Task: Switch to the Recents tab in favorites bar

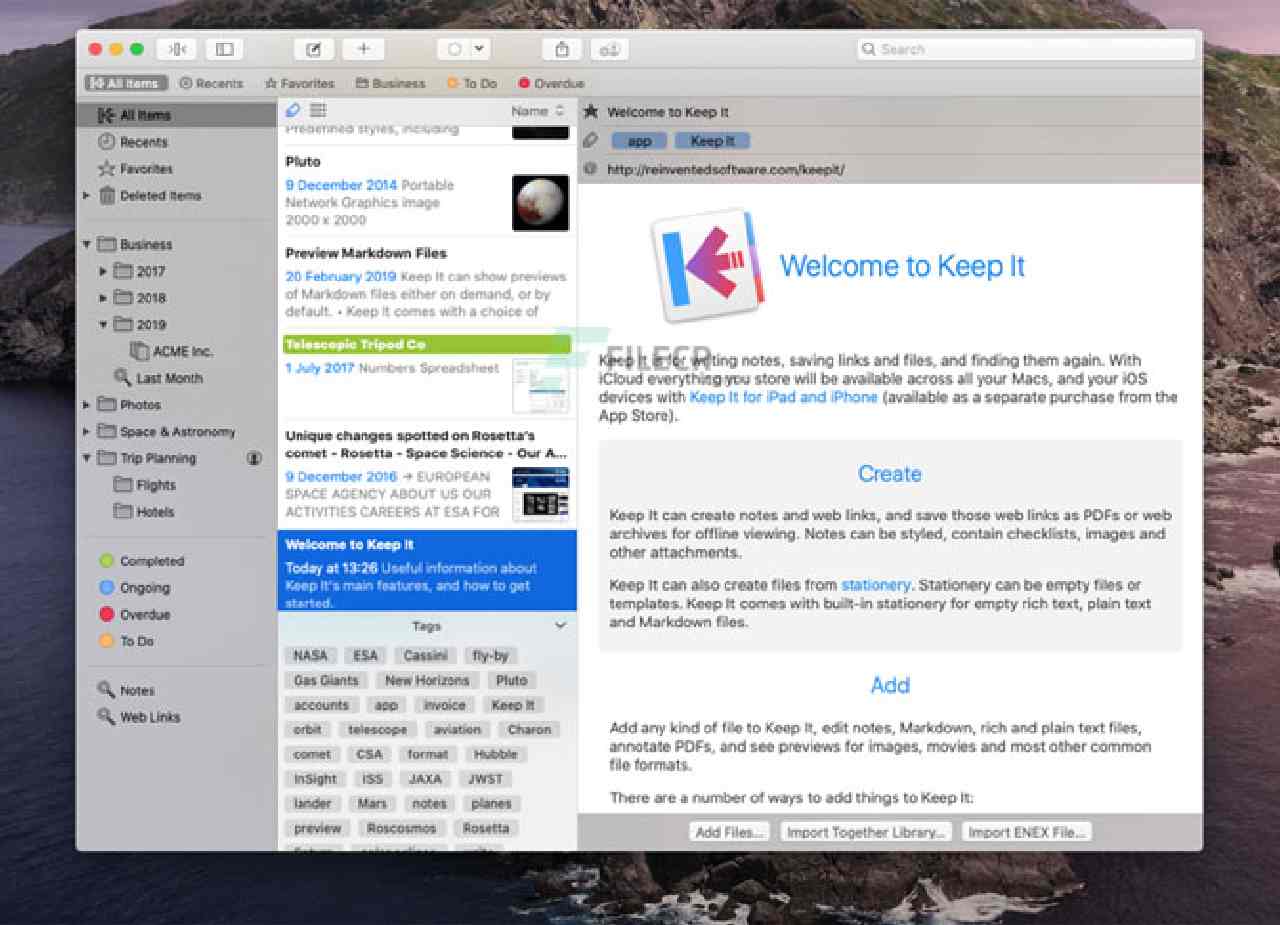Action: click(x=211, y=83)
